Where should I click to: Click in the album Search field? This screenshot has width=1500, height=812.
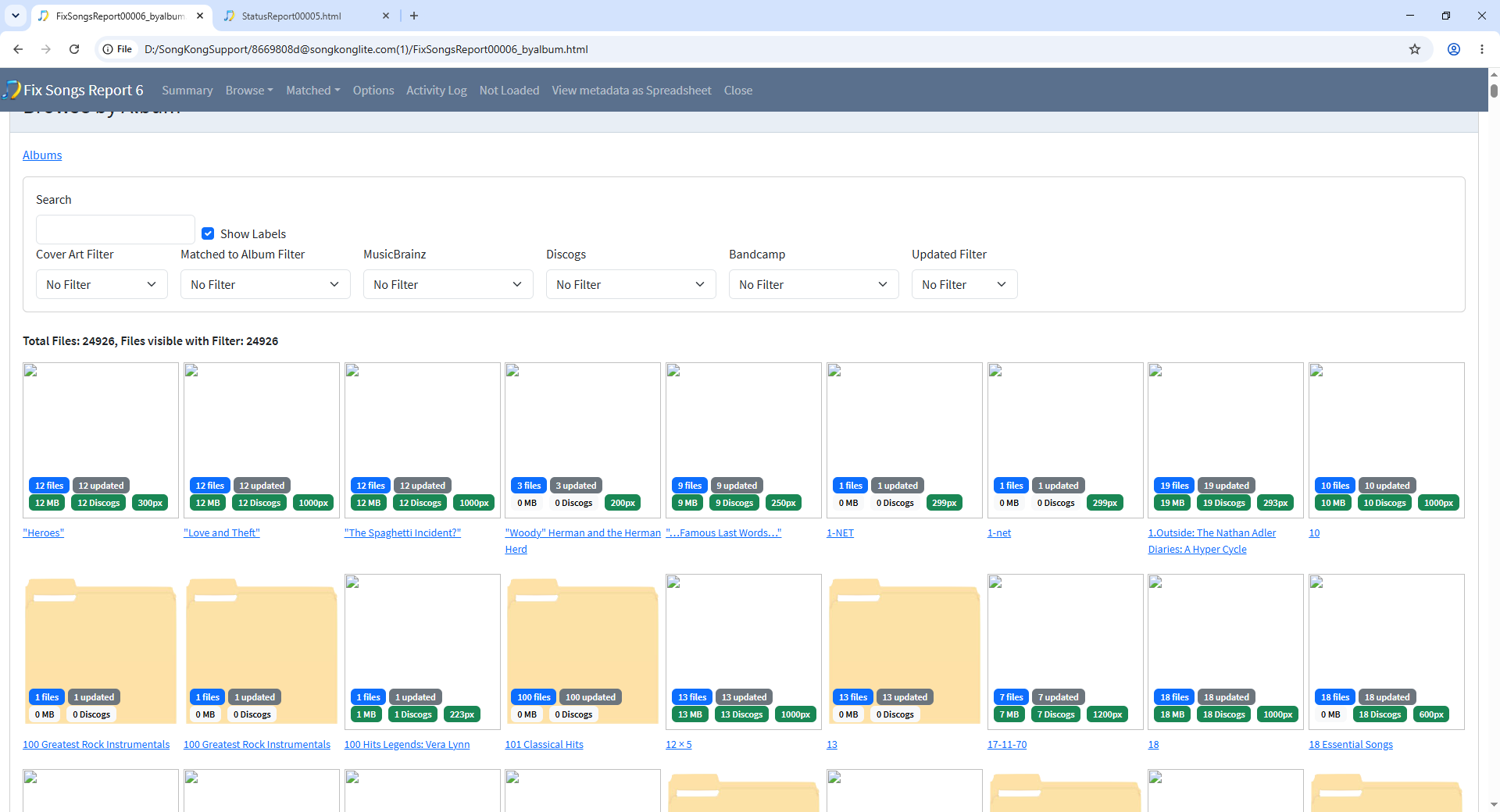click(x=116, y=230)
